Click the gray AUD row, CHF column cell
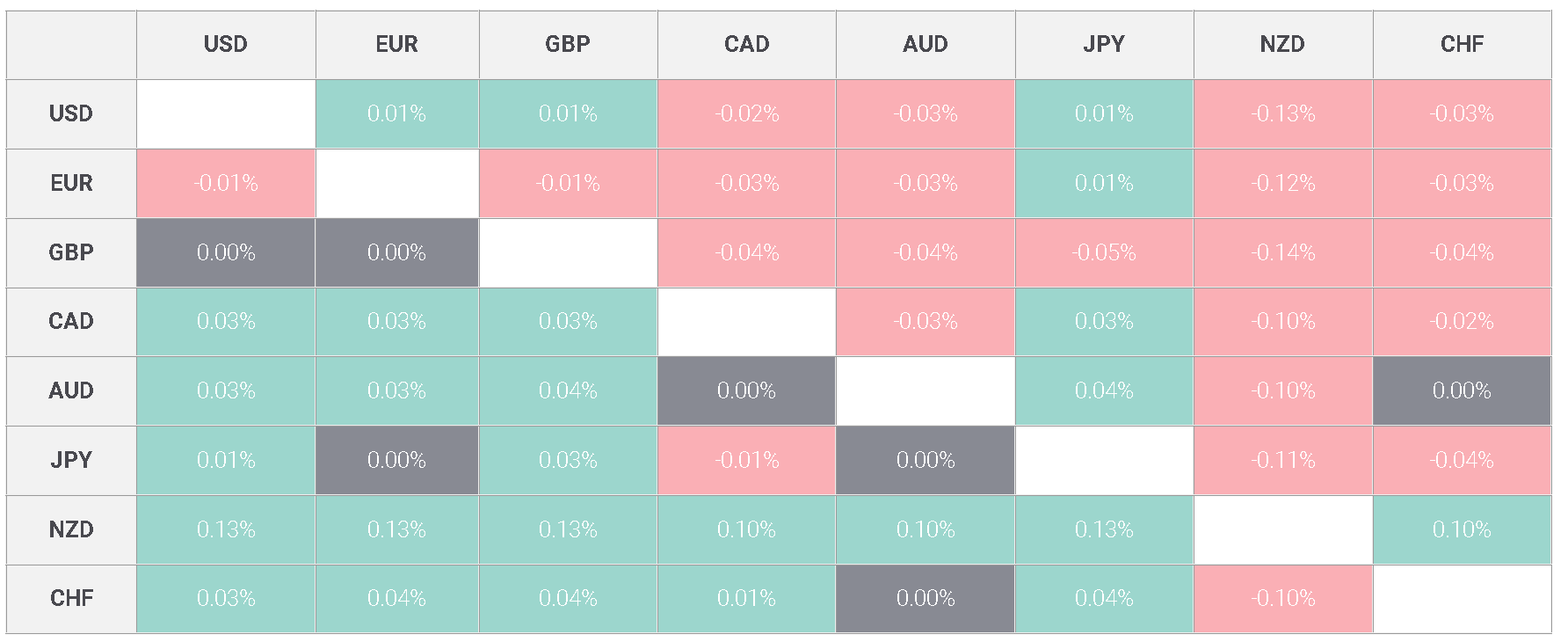The image size is (1568, 642). pos(1462,390)
